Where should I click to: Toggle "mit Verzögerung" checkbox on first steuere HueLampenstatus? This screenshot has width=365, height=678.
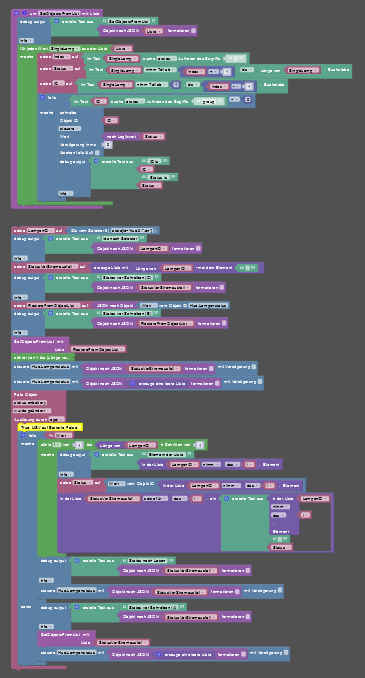[254, 367]
